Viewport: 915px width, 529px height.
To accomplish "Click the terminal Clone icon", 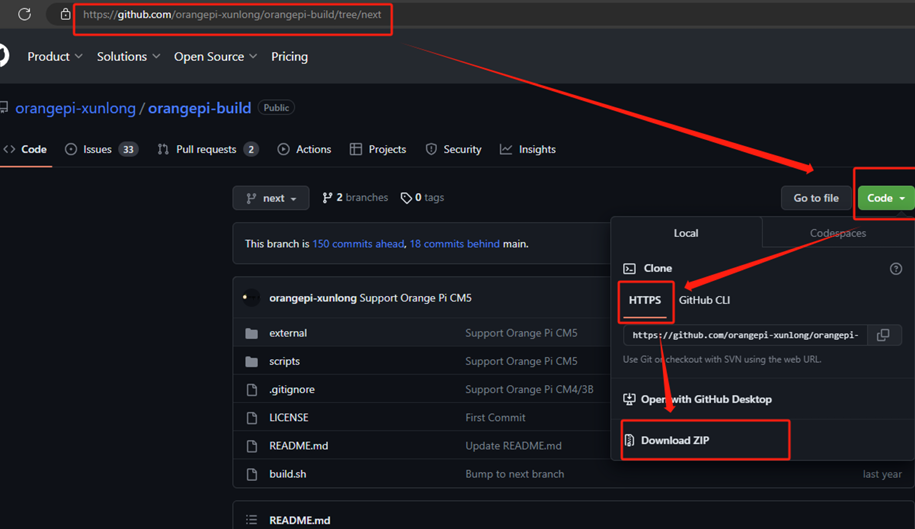I will [x=629, y=268].
